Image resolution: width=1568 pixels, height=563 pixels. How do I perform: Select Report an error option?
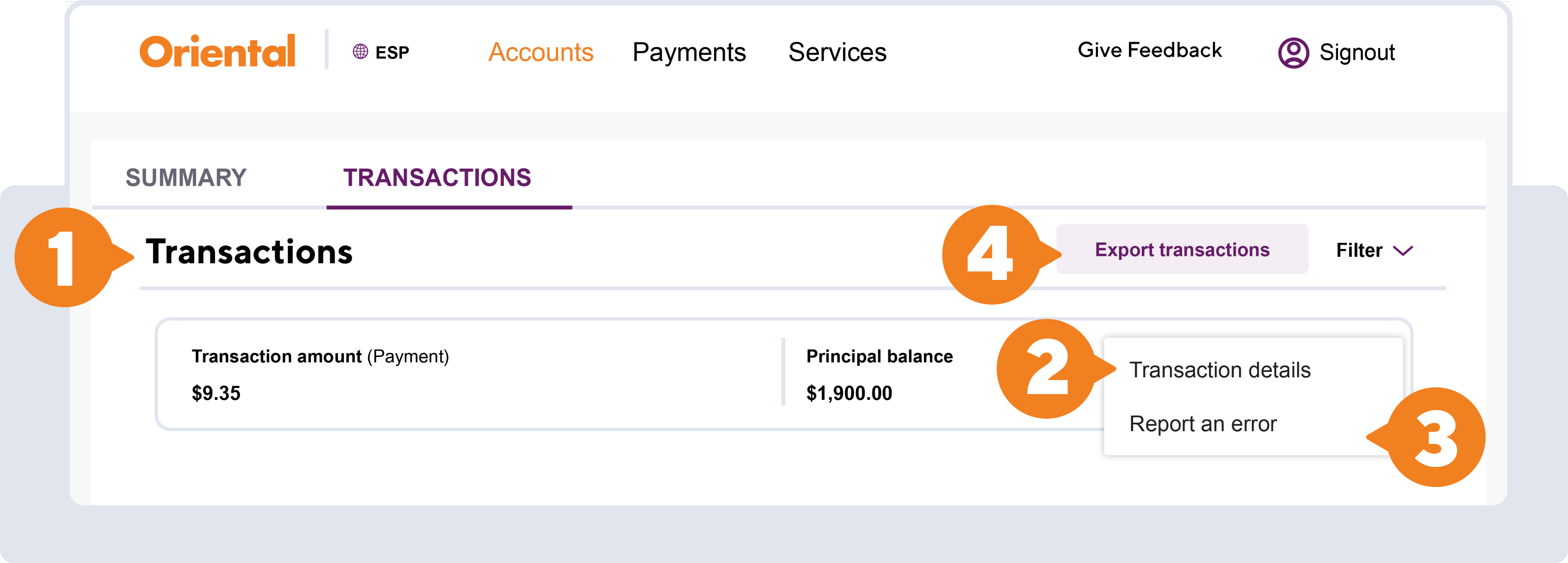[x=1202, y=424]
